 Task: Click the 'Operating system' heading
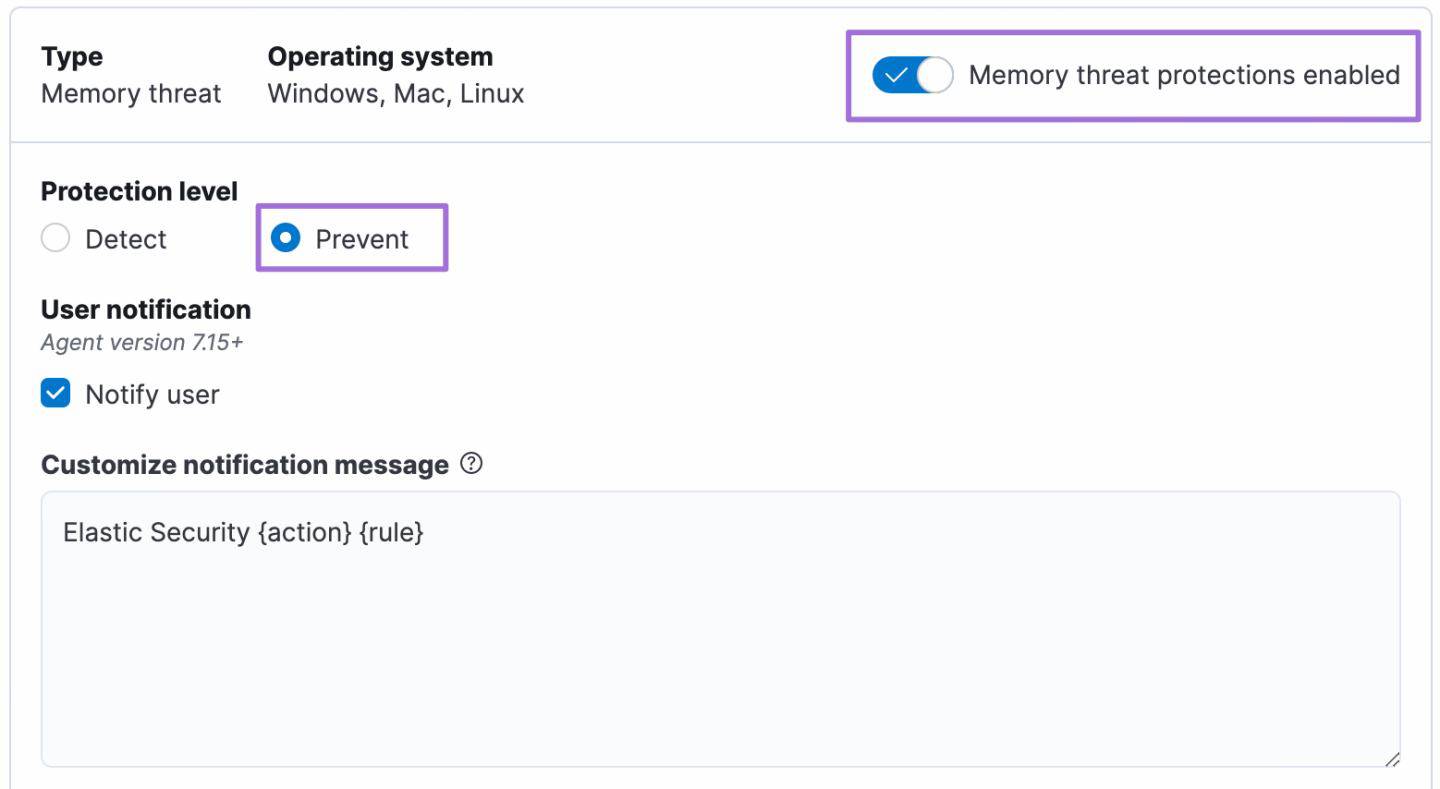pos(380,57)
